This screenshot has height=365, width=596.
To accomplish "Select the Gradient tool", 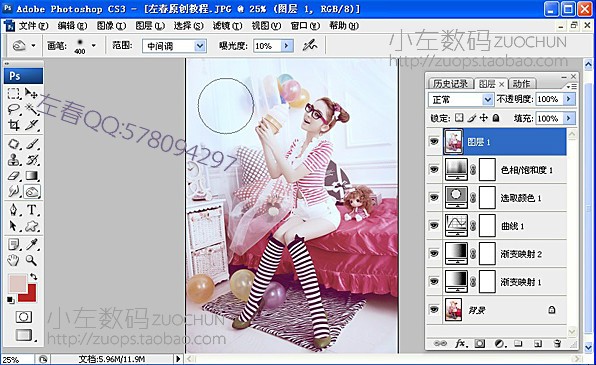I will click(x=32, y=176).
